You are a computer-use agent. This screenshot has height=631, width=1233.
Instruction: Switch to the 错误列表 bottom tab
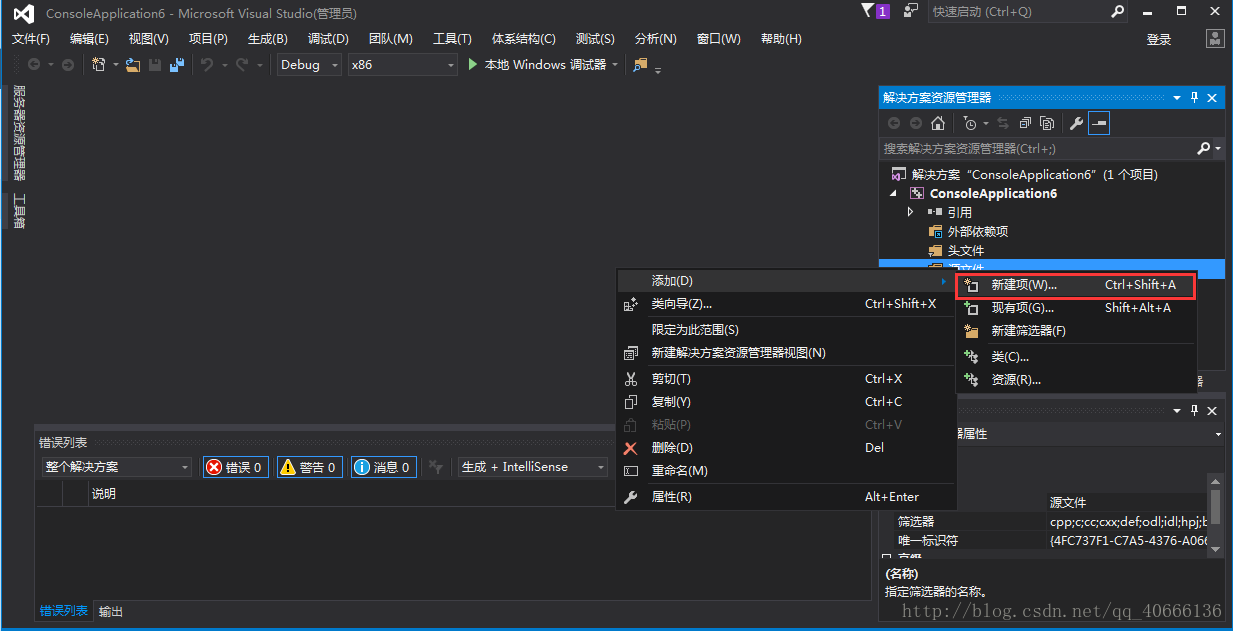[x=64, y=611]
